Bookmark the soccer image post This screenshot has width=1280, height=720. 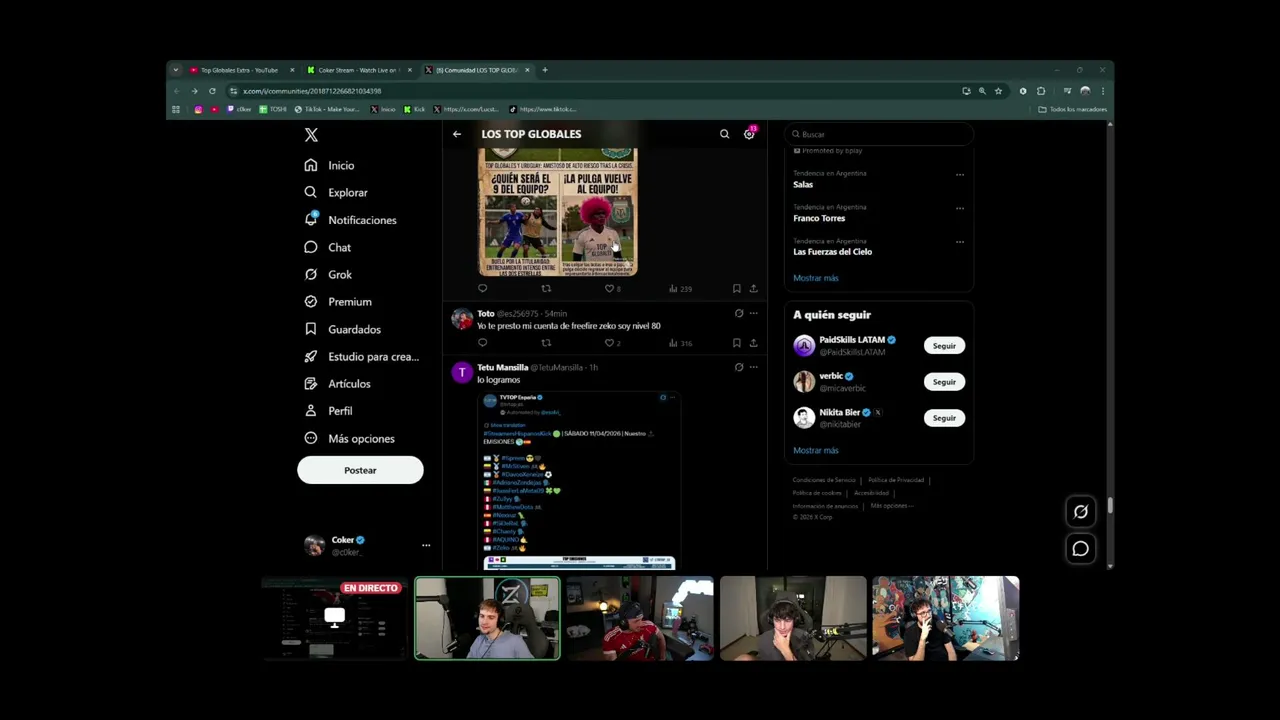click(x=737, y=288)
